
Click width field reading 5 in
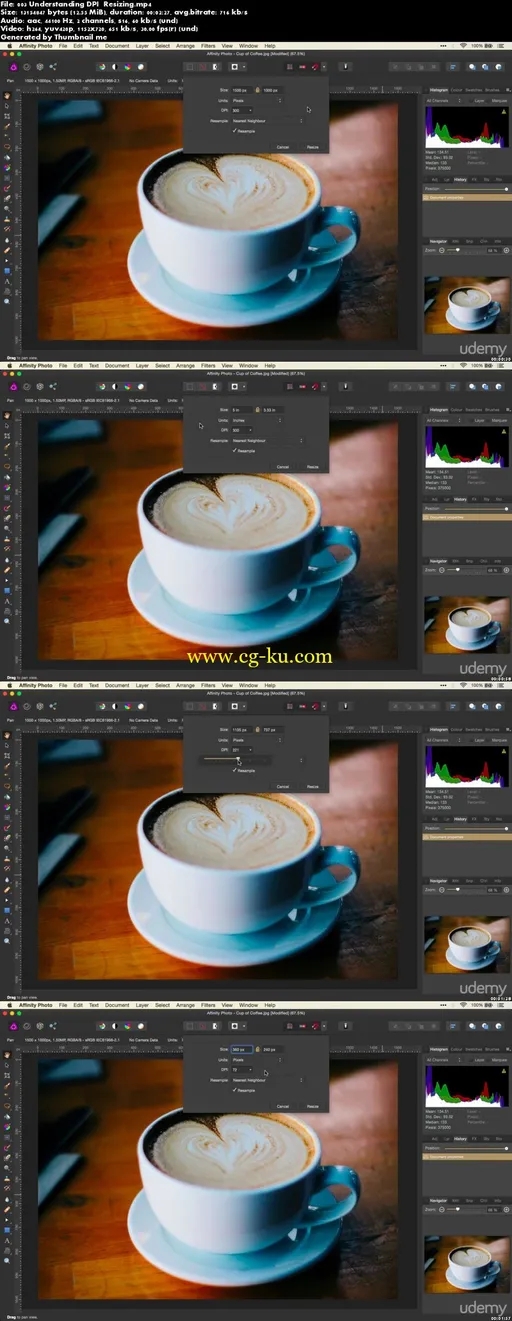point(242,410)
